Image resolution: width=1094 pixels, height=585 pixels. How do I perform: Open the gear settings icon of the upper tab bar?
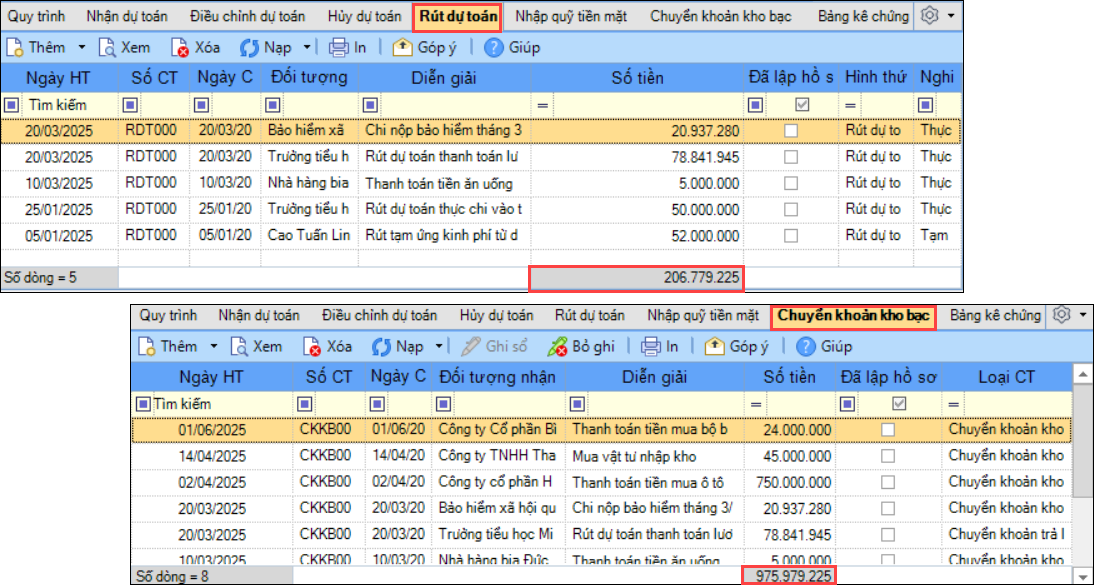coord(929,15)
